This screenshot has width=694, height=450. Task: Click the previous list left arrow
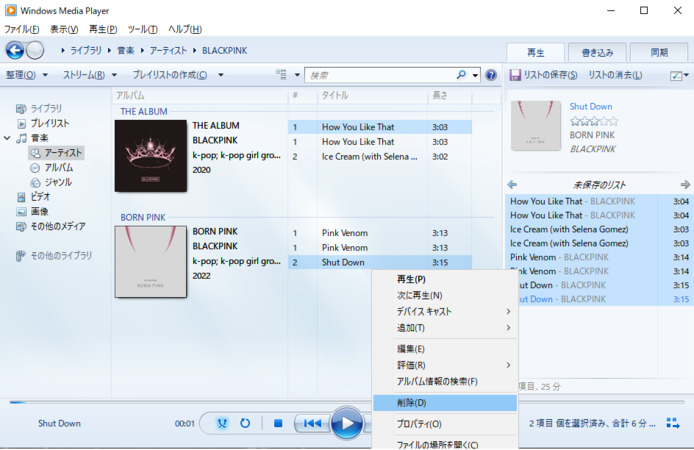point(512,184)
